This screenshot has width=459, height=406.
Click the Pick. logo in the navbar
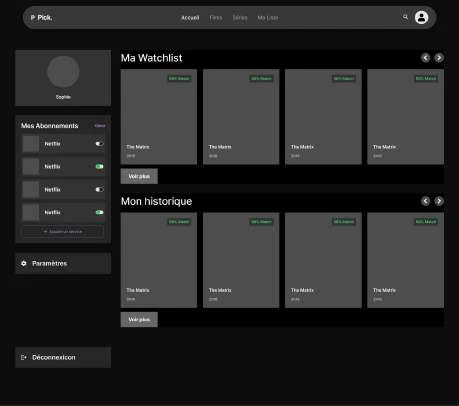point(41,18)
